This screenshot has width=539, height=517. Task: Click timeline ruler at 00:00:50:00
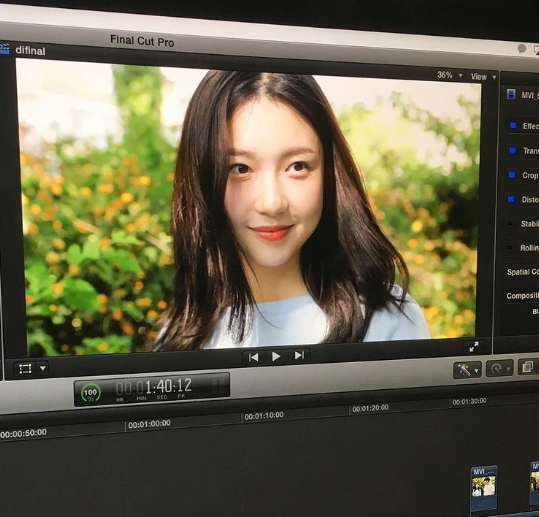pos(23,433)
